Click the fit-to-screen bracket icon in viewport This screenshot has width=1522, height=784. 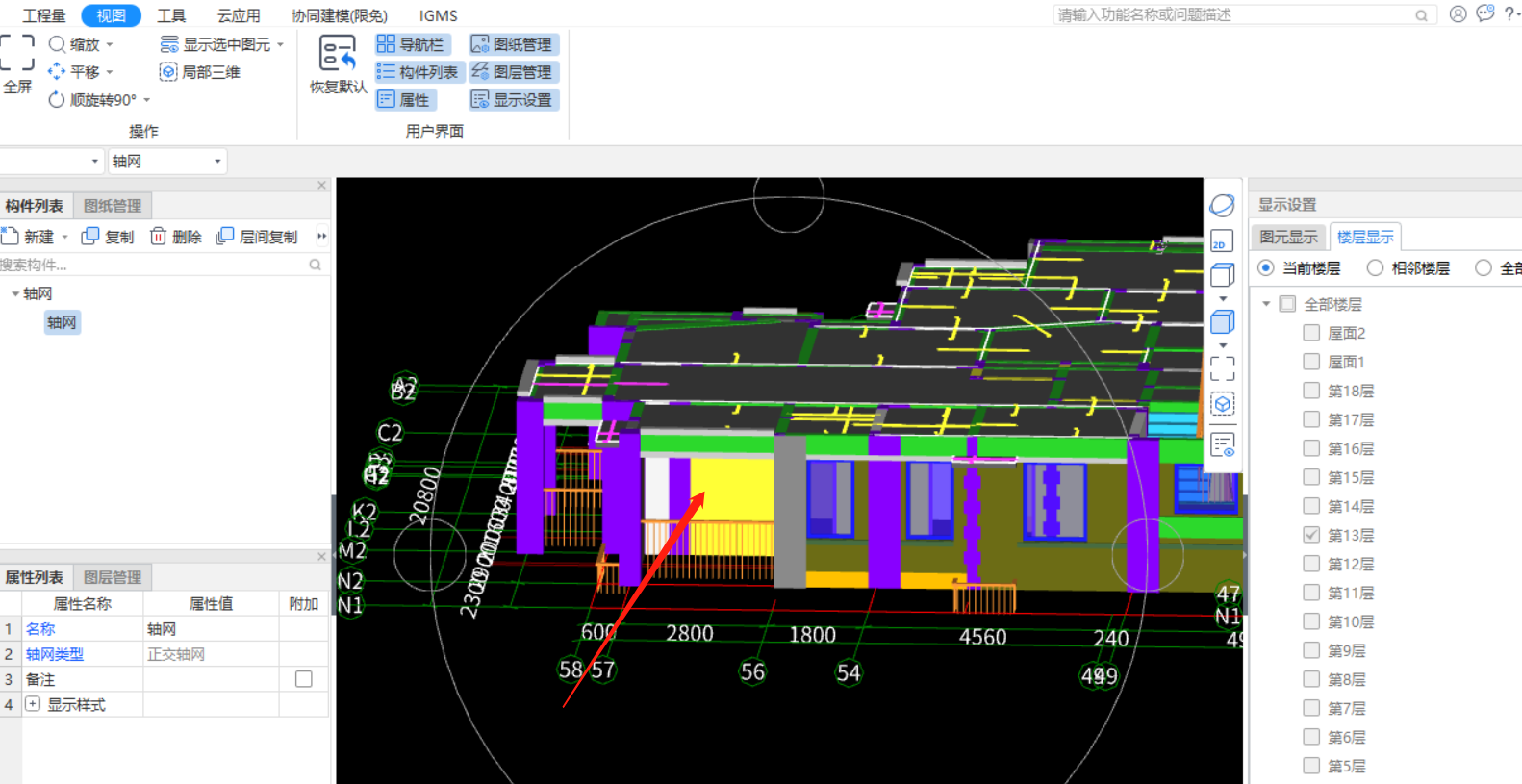click(1222, 368)
